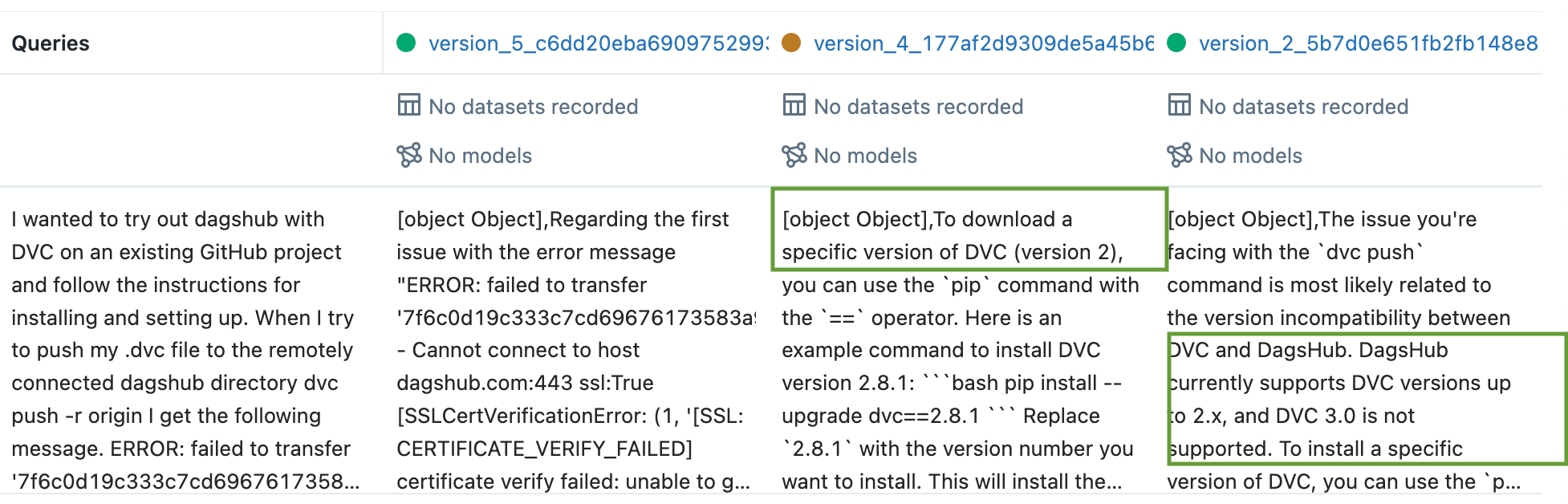
Task: Click the query text about dagshub with DVC
Action: [186, 350]
